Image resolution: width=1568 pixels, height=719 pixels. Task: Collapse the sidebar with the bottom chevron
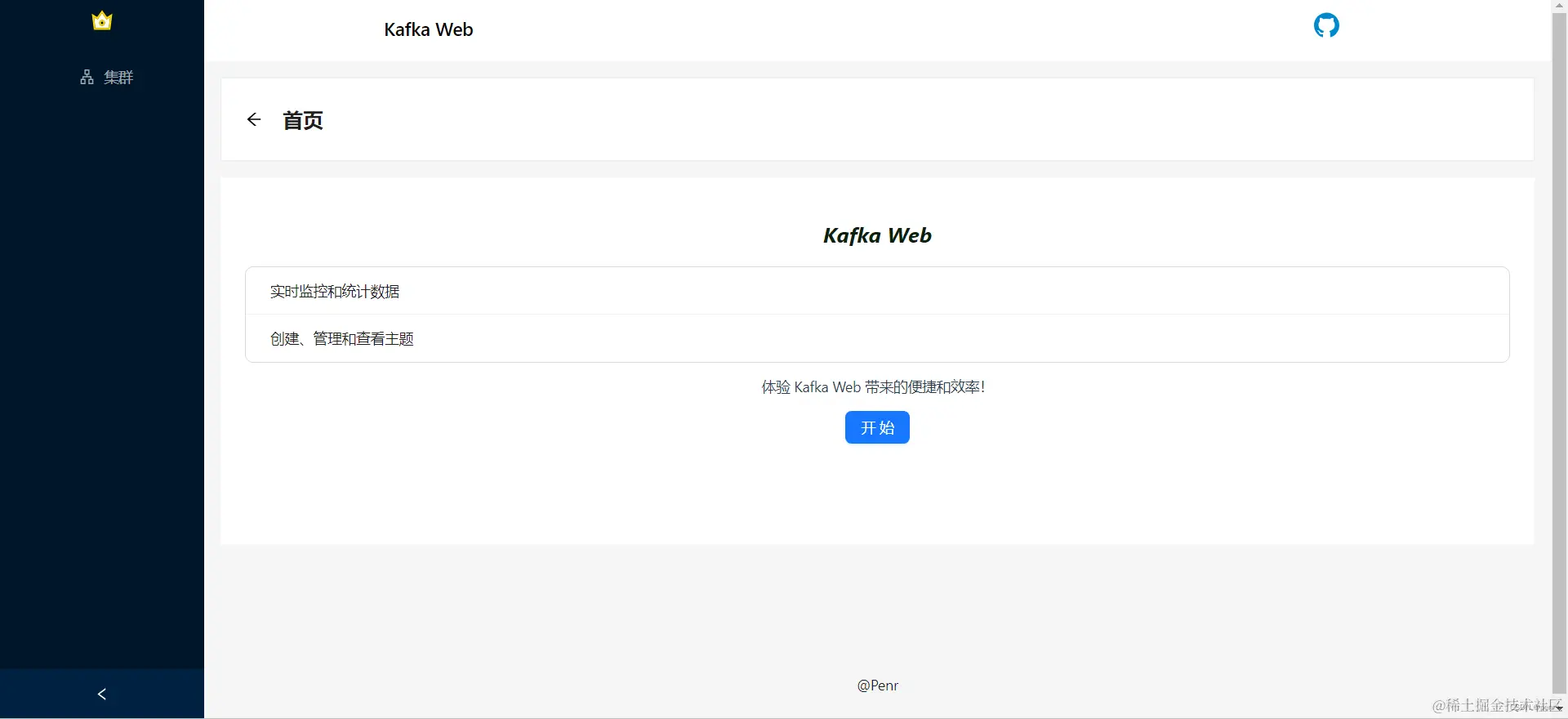(102, 694)
